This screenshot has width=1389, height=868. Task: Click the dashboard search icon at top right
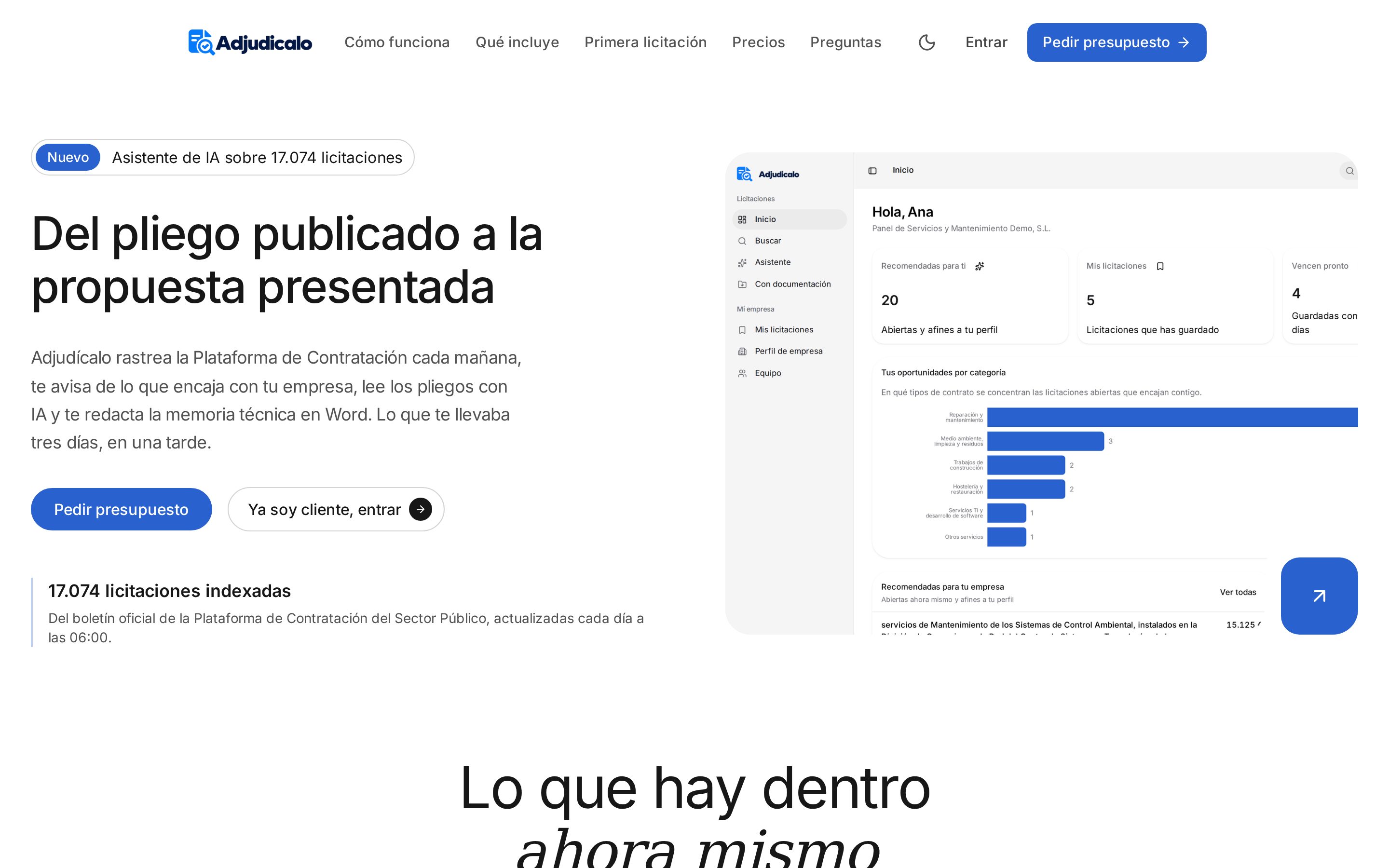[1349, 171]
